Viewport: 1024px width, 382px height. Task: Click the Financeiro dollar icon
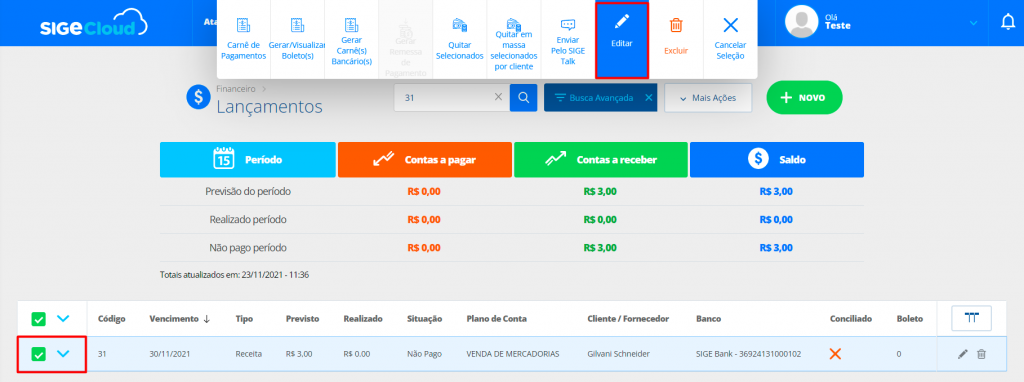(x=198, y=97)
